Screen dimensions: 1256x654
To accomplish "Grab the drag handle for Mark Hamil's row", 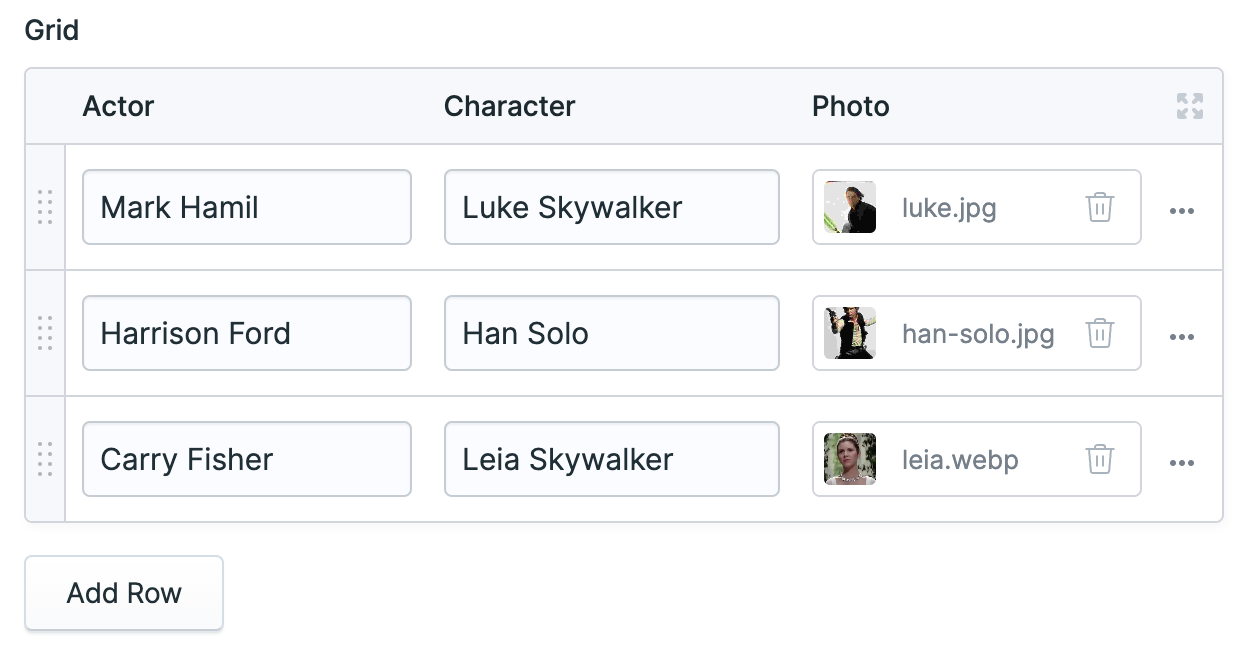I will click(45, 207).
